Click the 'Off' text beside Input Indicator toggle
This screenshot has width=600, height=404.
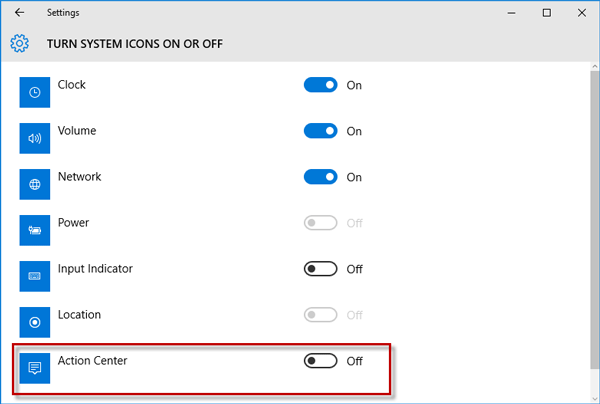tap(354, 269)
